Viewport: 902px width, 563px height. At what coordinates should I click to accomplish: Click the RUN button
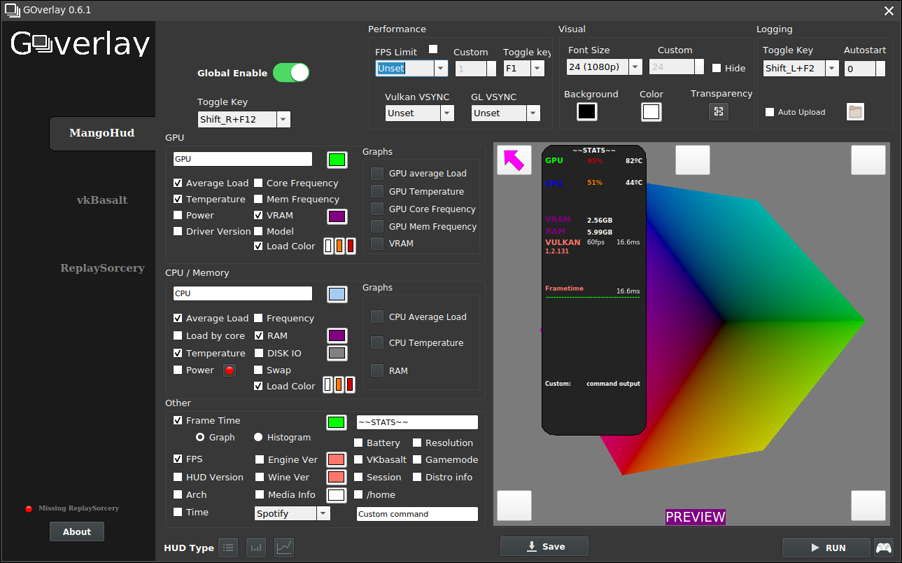(x=827, y=547)
